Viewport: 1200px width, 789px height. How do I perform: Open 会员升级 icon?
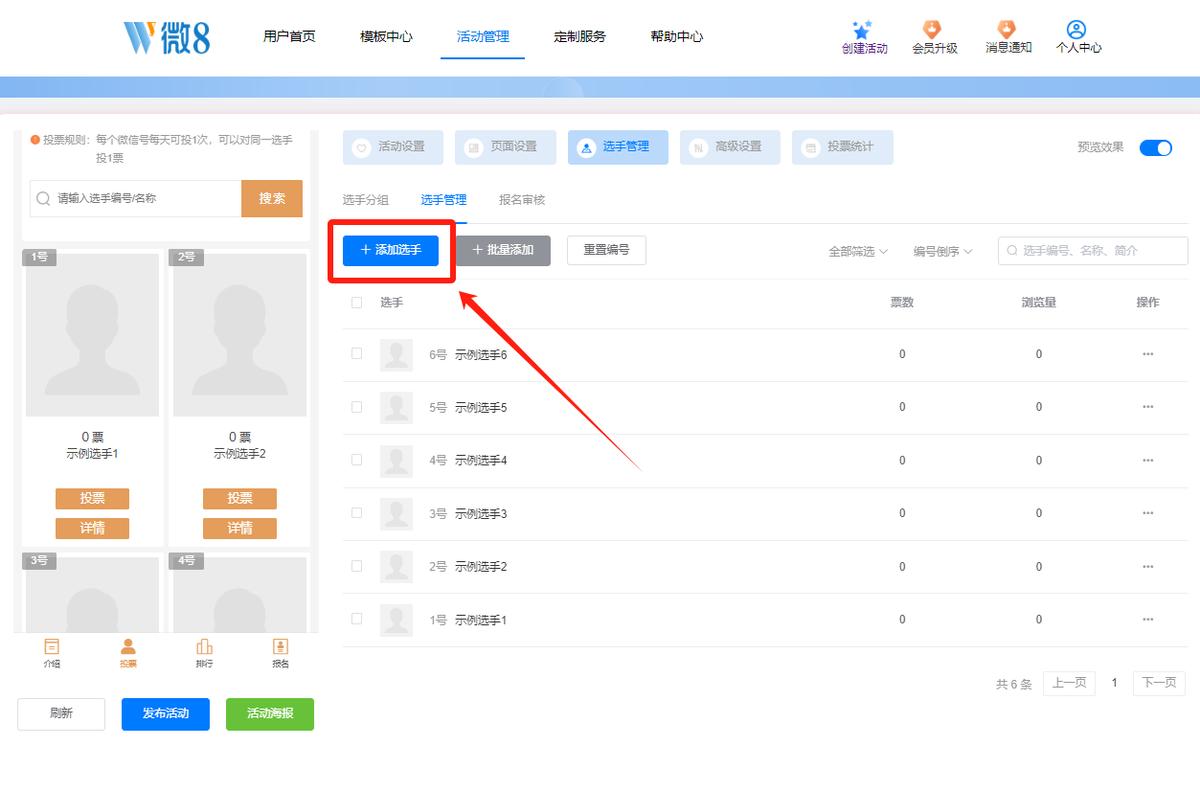[x=934, y=30]
